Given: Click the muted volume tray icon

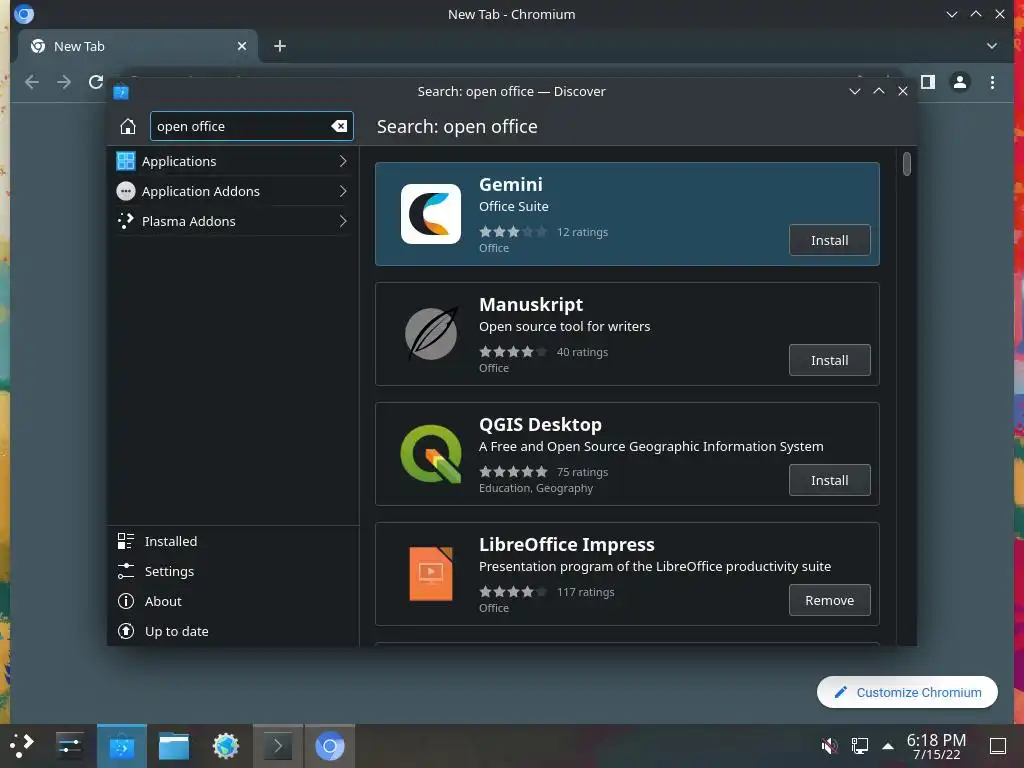Looking at the screenshot, I should pyautogui.click(x=829, y=745).
